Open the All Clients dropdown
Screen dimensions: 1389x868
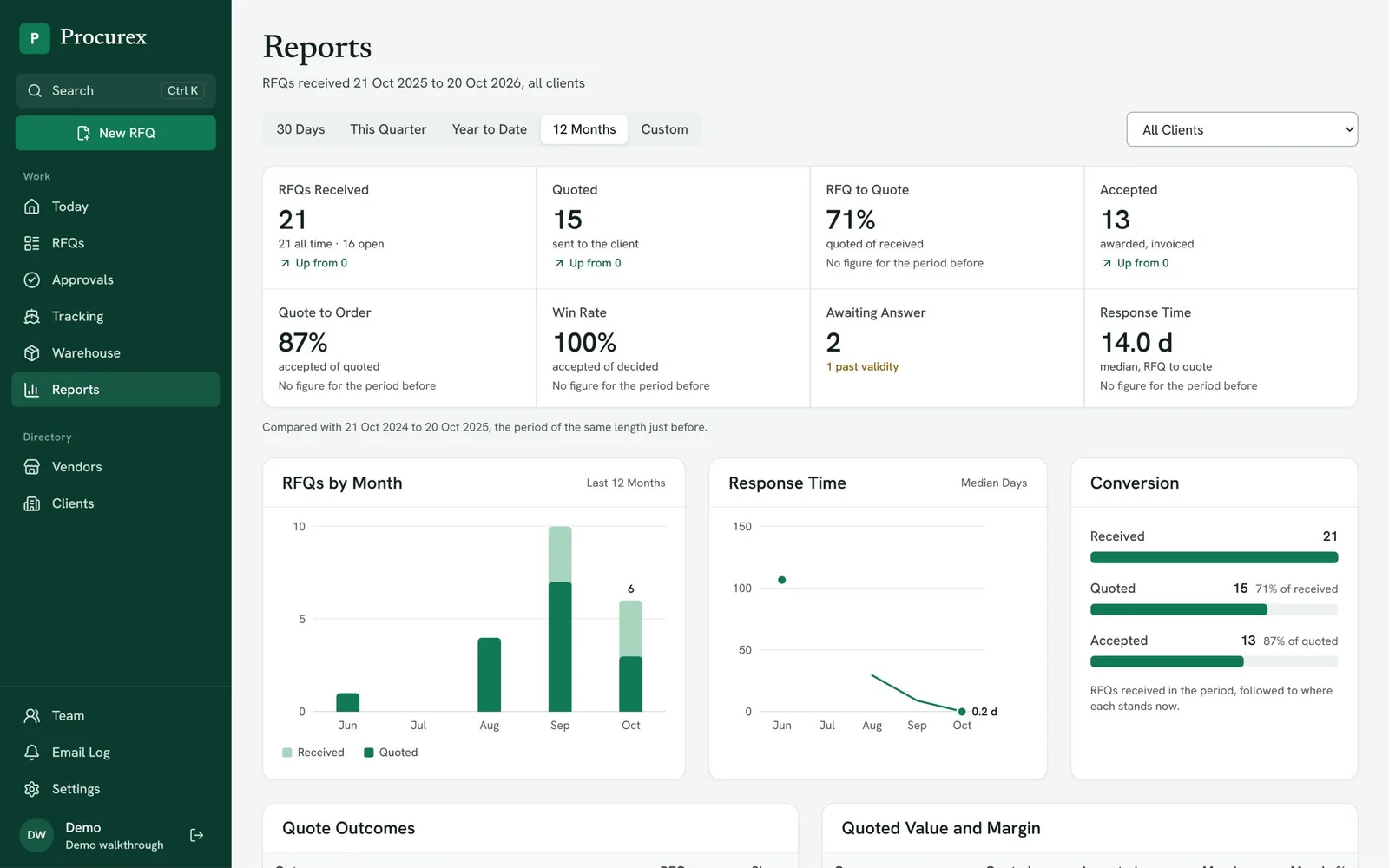(1241, 129)
